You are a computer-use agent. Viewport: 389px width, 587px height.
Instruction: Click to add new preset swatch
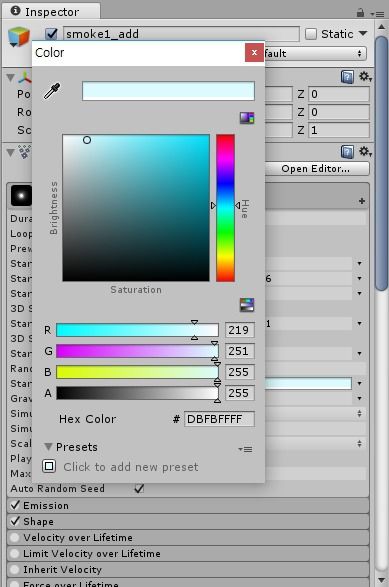pyautogui.click(x=49, y=466)
